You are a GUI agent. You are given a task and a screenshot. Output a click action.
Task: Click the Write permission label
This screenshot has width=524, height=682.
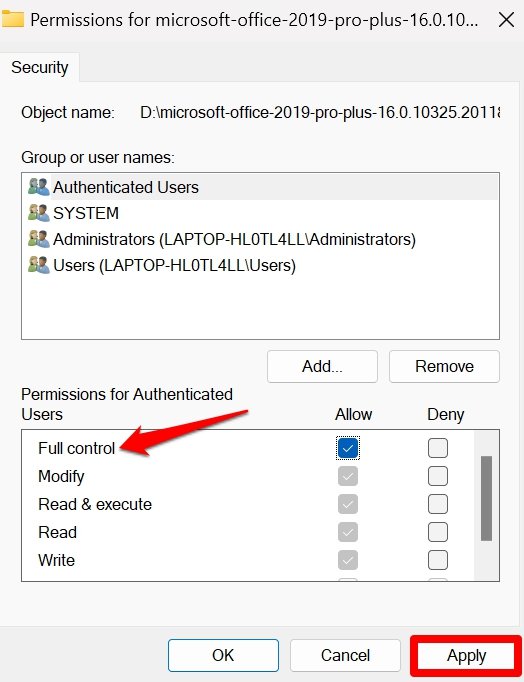click(x=57, y=560)
